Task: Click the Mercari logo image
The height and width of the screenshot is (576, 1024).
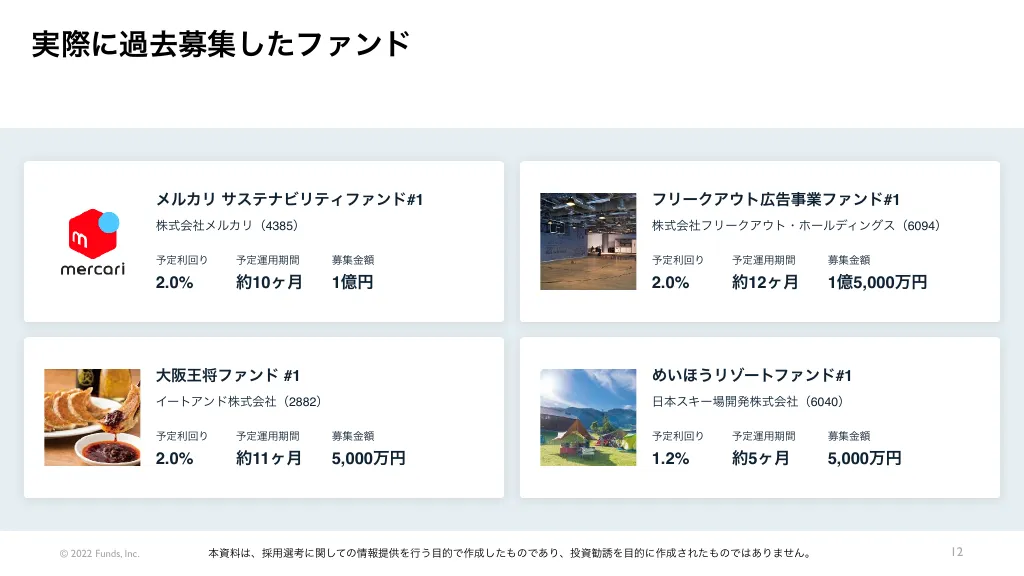Action: pyautogui.click(x=92, y=242)
